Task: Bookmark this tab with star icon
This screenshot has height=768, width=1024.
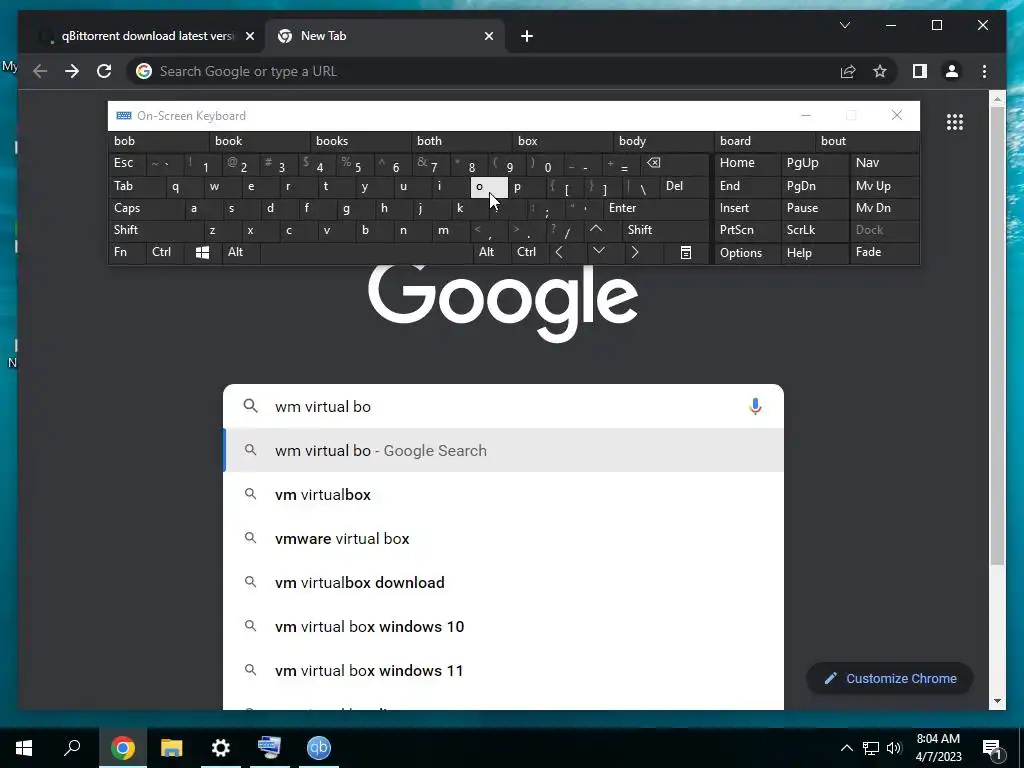Action: point(880,71)
